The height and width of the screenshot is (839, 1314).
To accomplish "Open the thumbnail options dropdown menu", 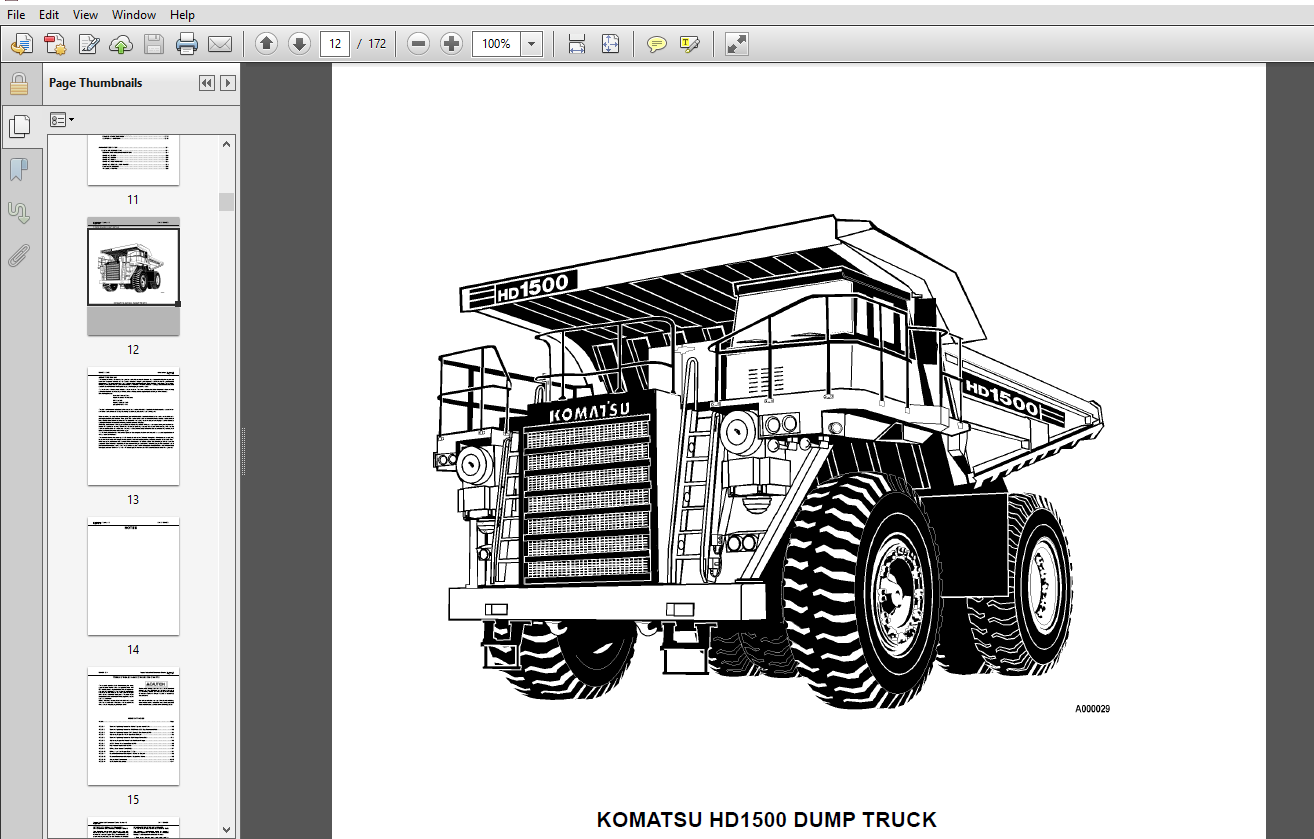I will (62, 120).
